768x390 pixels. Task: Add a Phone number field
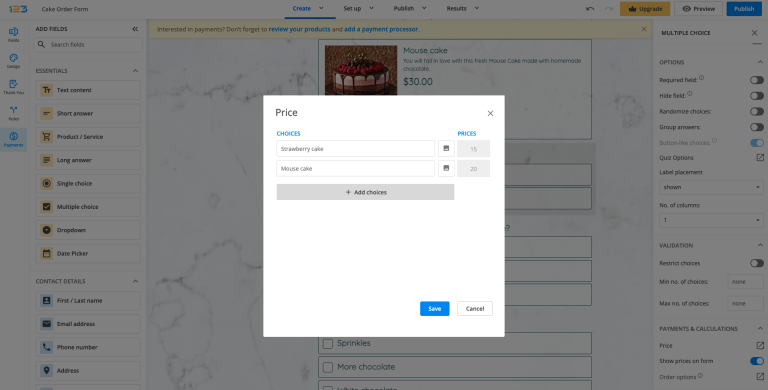pyautogui.click(x=88, y=347)
